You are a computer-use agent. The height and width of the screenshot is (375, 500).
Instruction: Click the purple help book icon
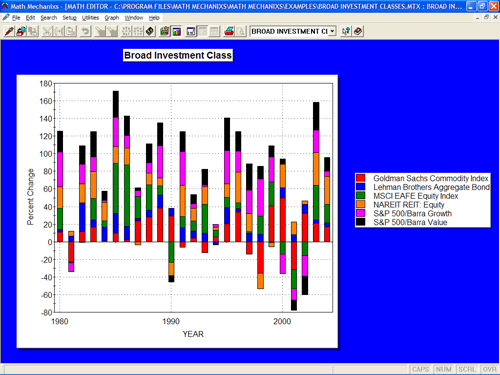pyautogui.click(x=358, y=31)
